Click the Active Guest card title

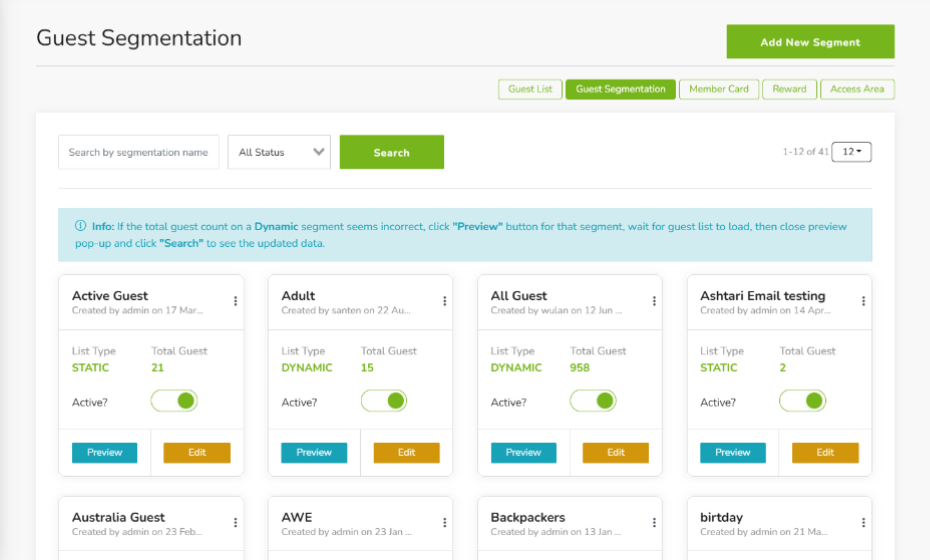pyautogui.click(x=110, y=295)
